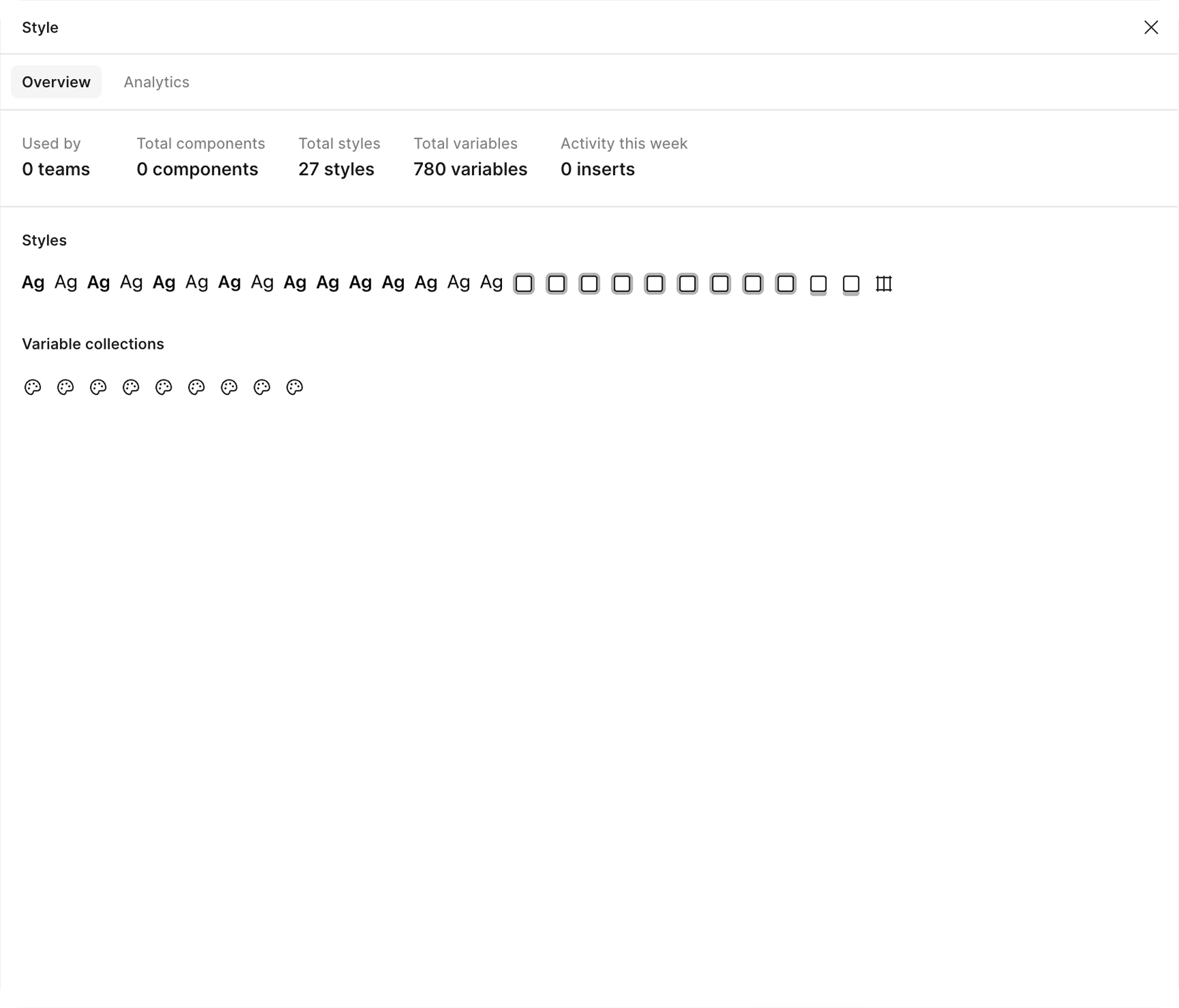The image size is (1179, 1008).
Task: Select the grid style icon in Styles
Action: 883,283
